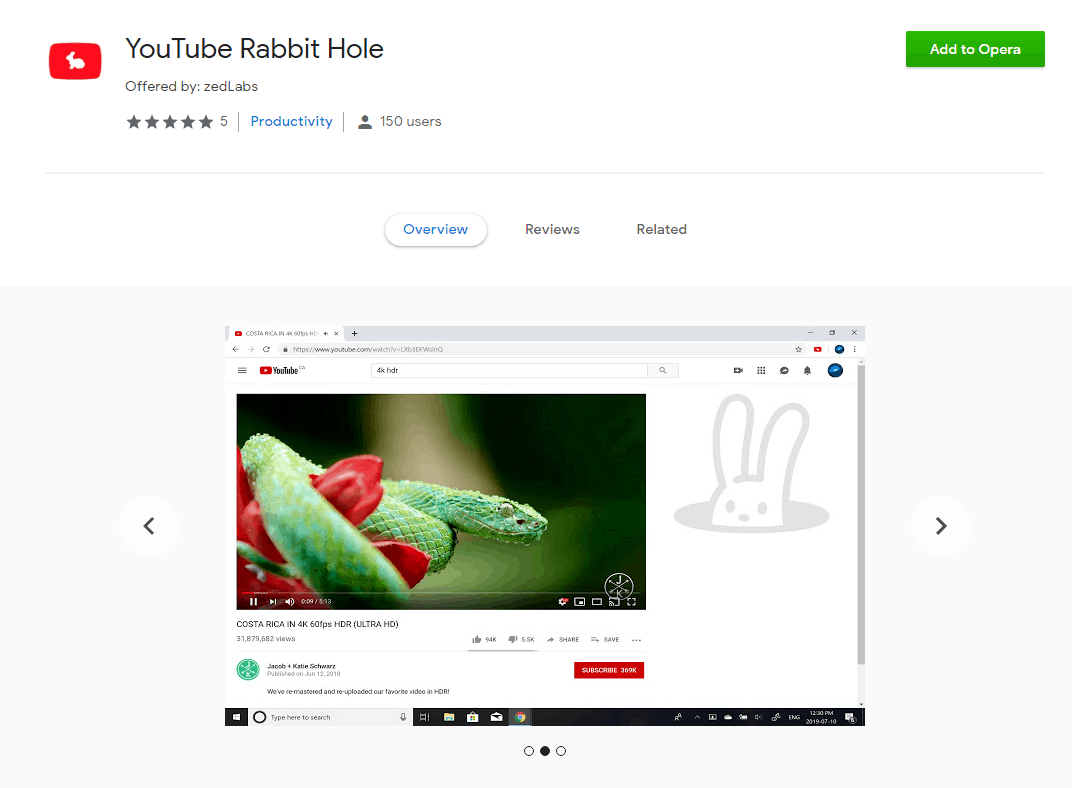Click the five-star rating
Viewport: 1072px width, 788px height.
pyautogui.click(x=169, y=122)
